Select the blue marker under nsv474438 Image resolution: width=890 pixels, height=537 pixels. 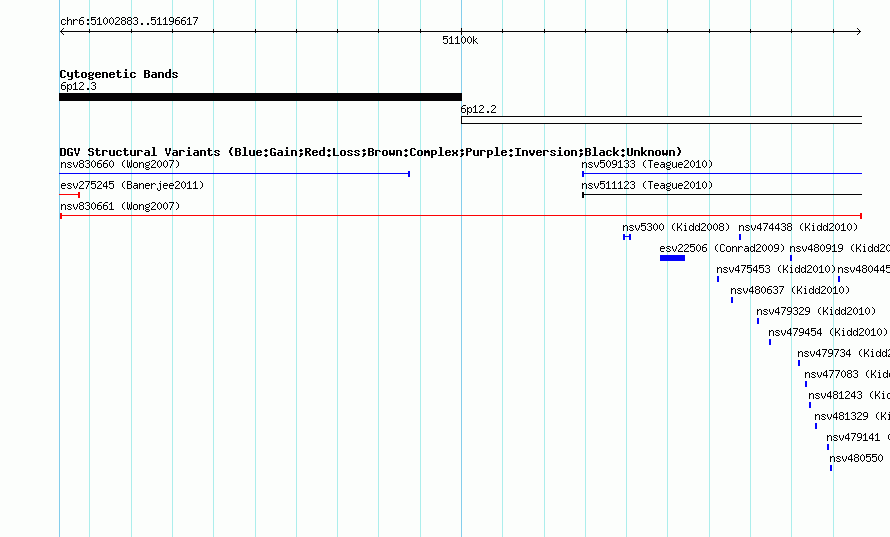[740, 237]
